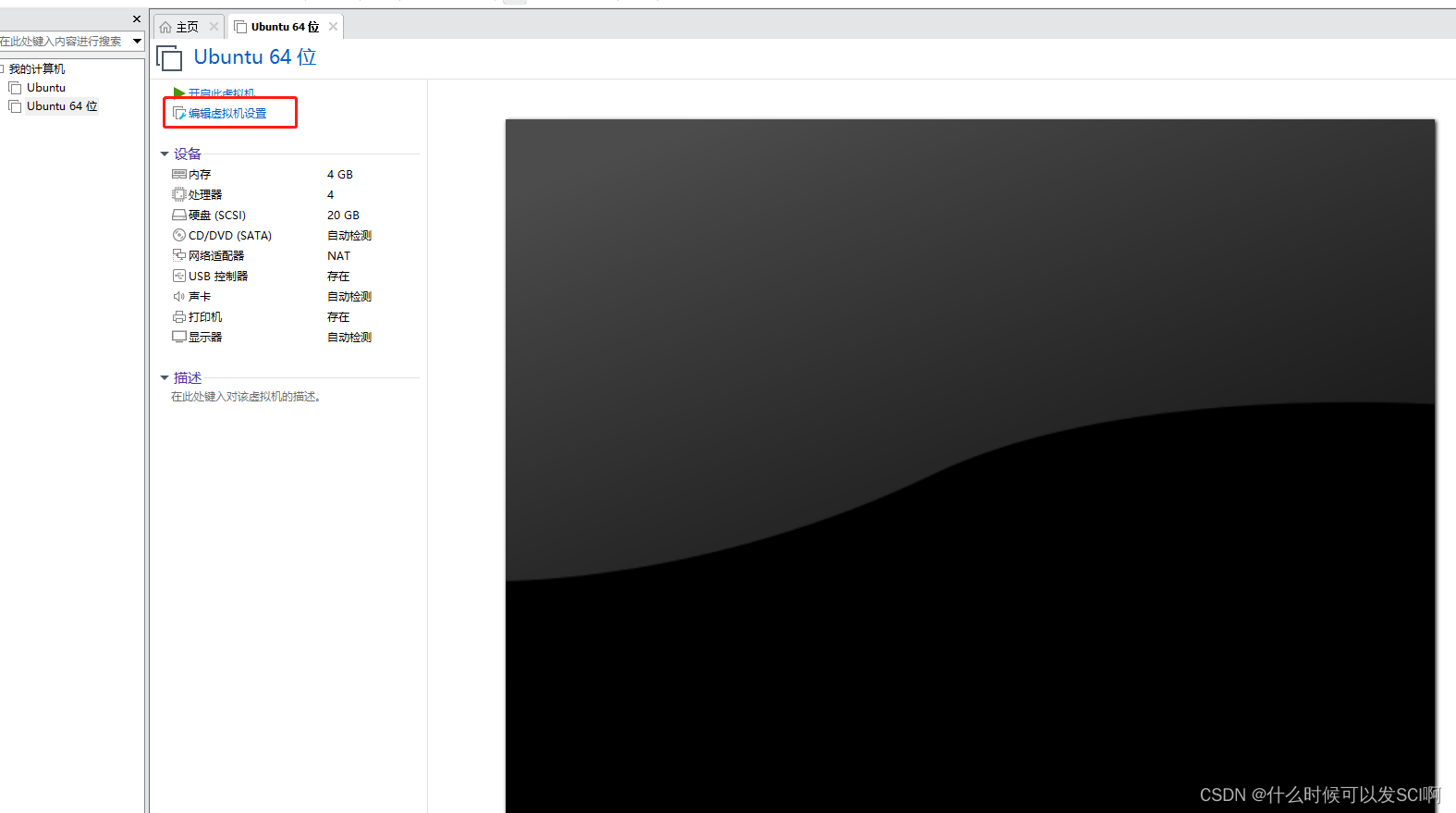The width and height of the screenshot is (1456, 813).
Task: Click the NAT network value
Action: 338,255
